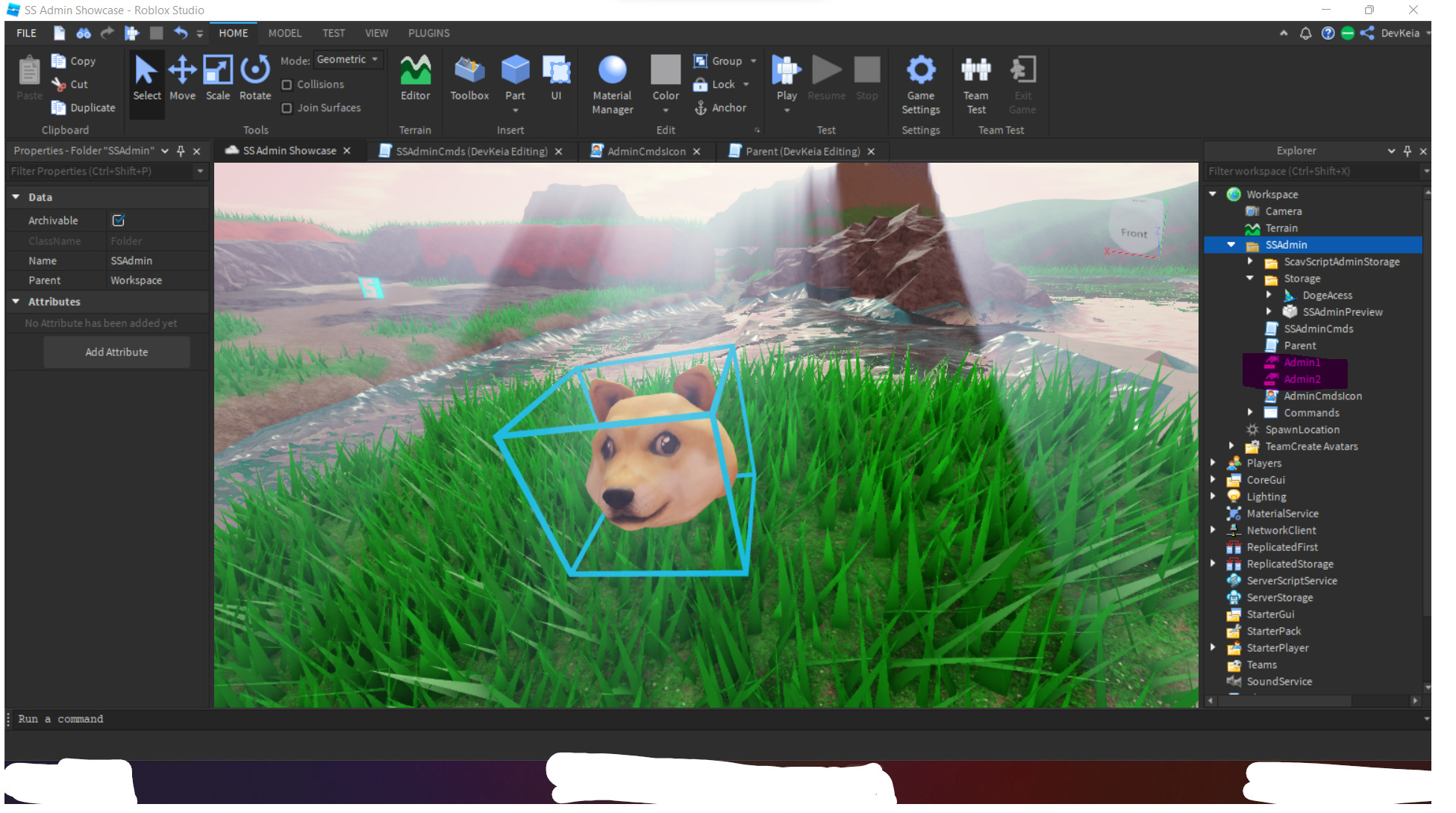Click the Anchor button
The image size is (1456, 813).
[x=720, y=108]
